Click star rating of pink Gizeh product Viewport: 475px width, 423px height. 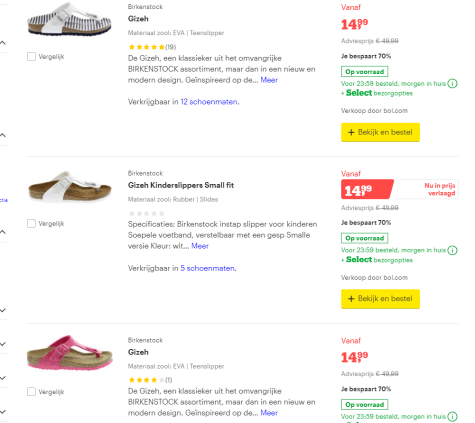tap(147, 380)
